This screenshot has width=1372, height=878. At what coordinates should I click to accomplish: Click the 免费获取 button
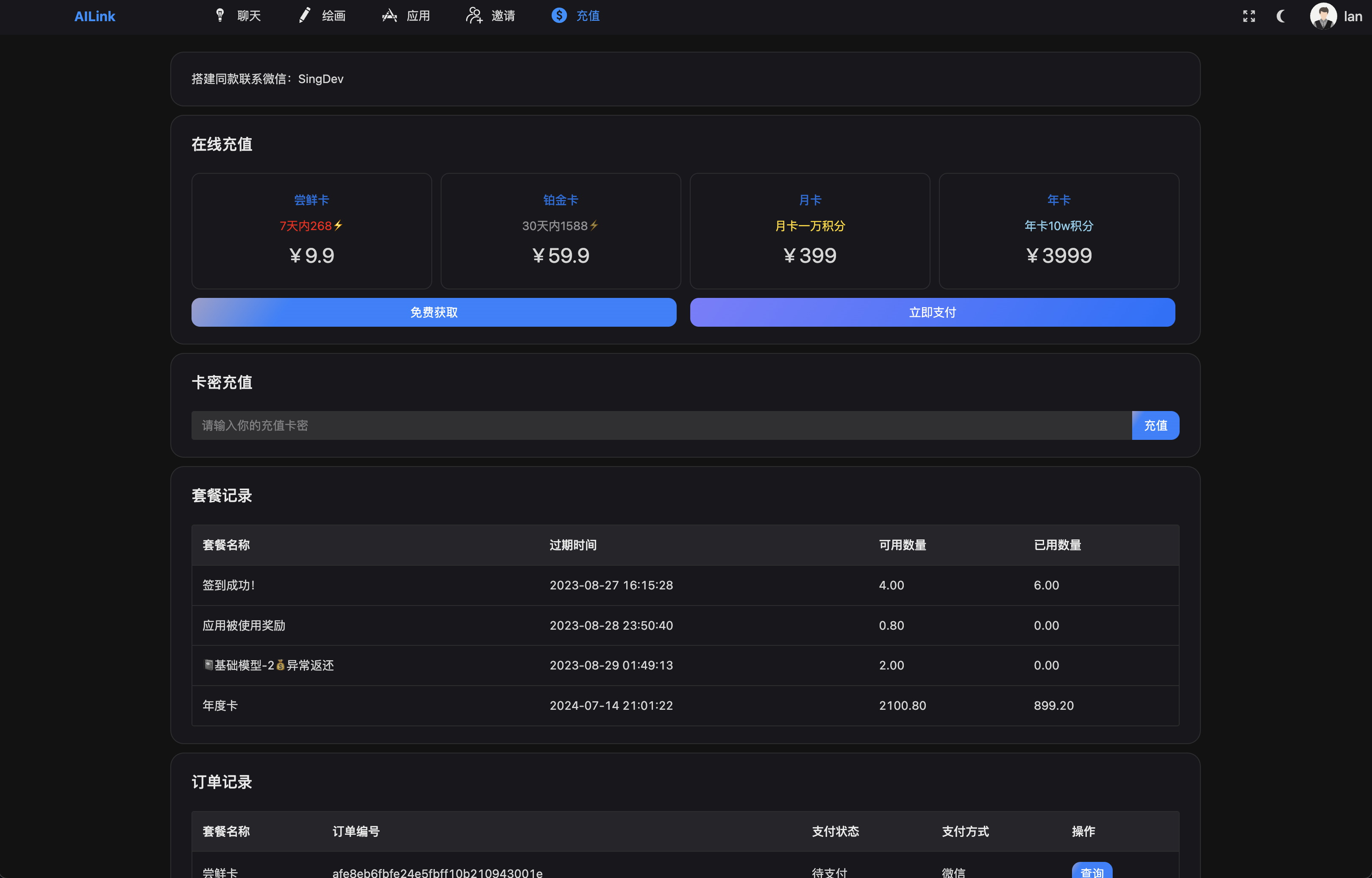tap(434, 312)
